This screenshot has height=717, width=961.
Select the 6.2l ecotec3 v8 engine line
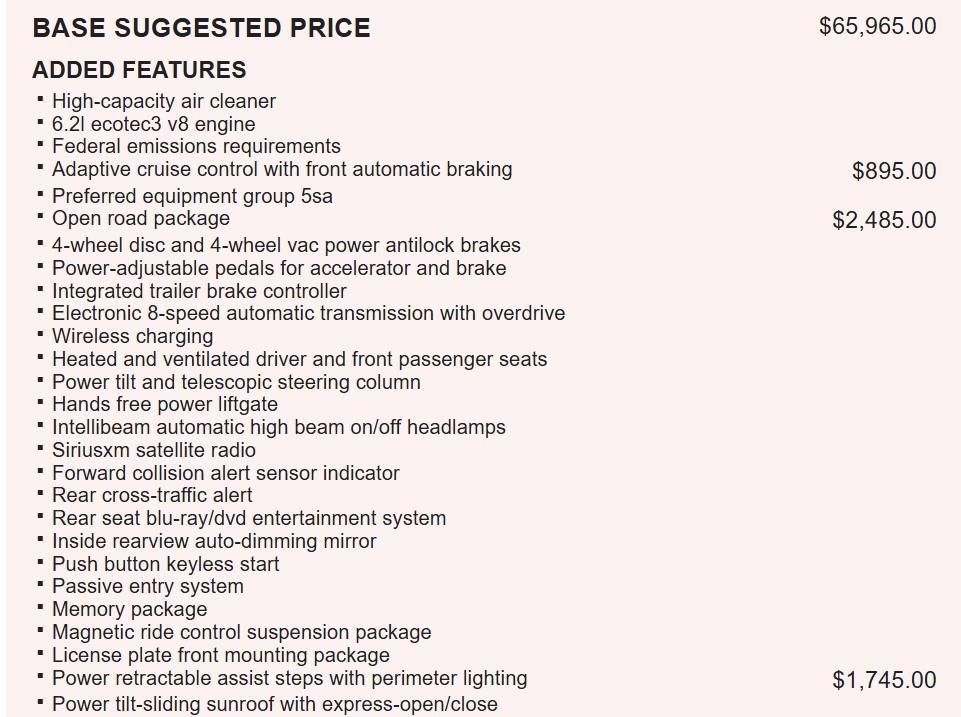tap(154, 124)
